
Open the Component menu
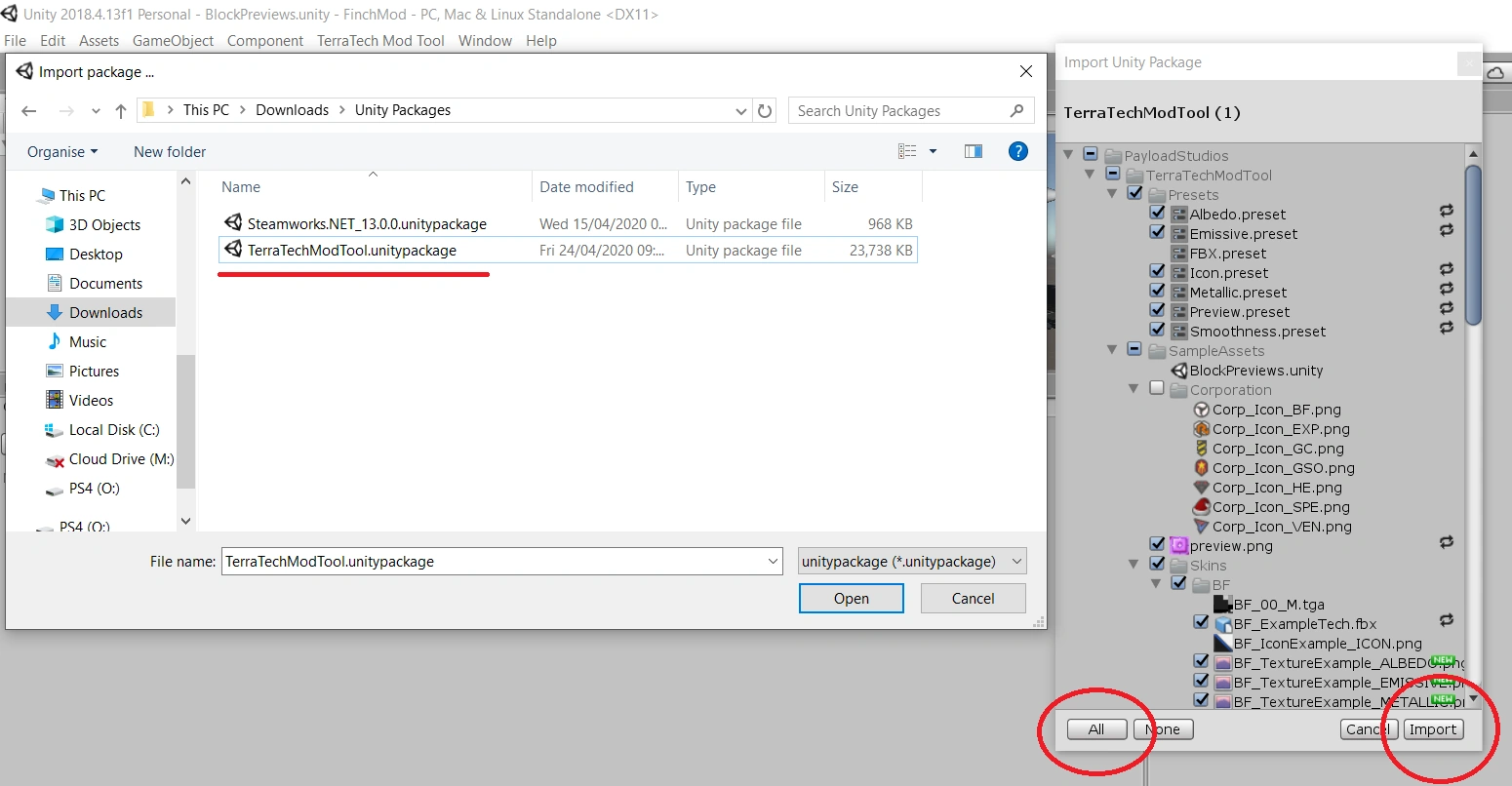265,41
